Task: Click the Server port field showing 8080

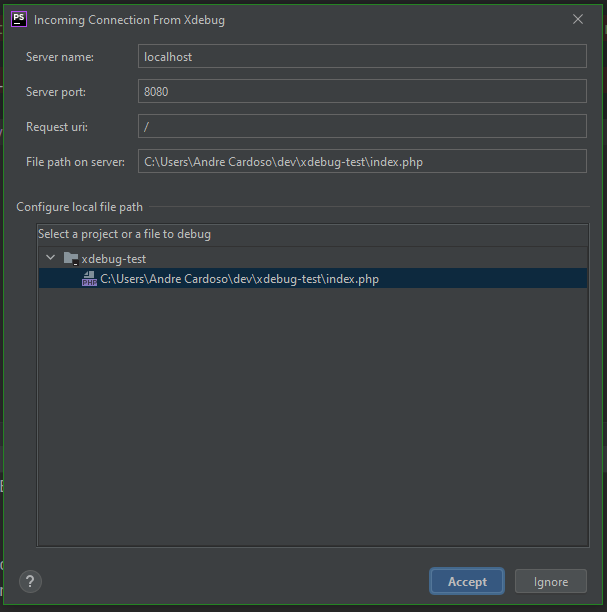Action: (362, 91)
